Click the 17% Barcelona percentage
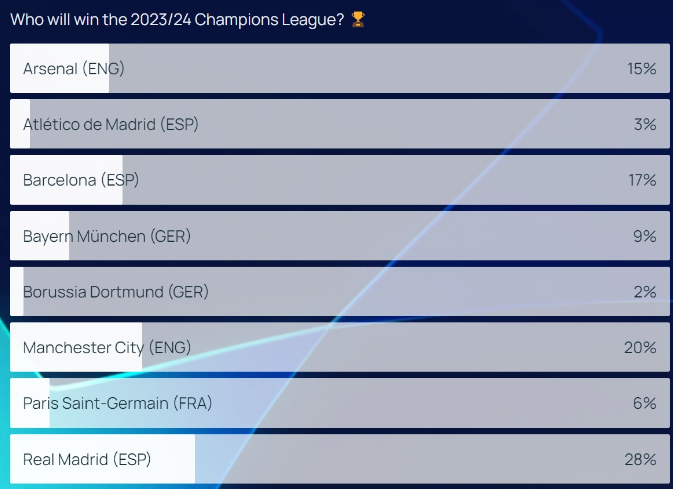Viewport: 673px width, 489px height. click(642, 180)
